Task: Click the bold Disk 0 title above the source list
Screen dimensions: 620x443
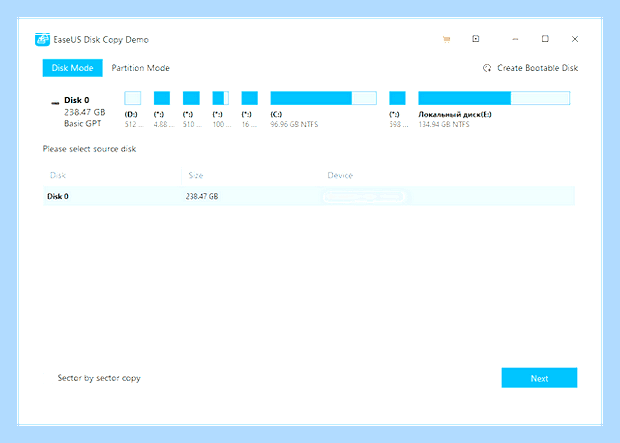Action: 77,100
